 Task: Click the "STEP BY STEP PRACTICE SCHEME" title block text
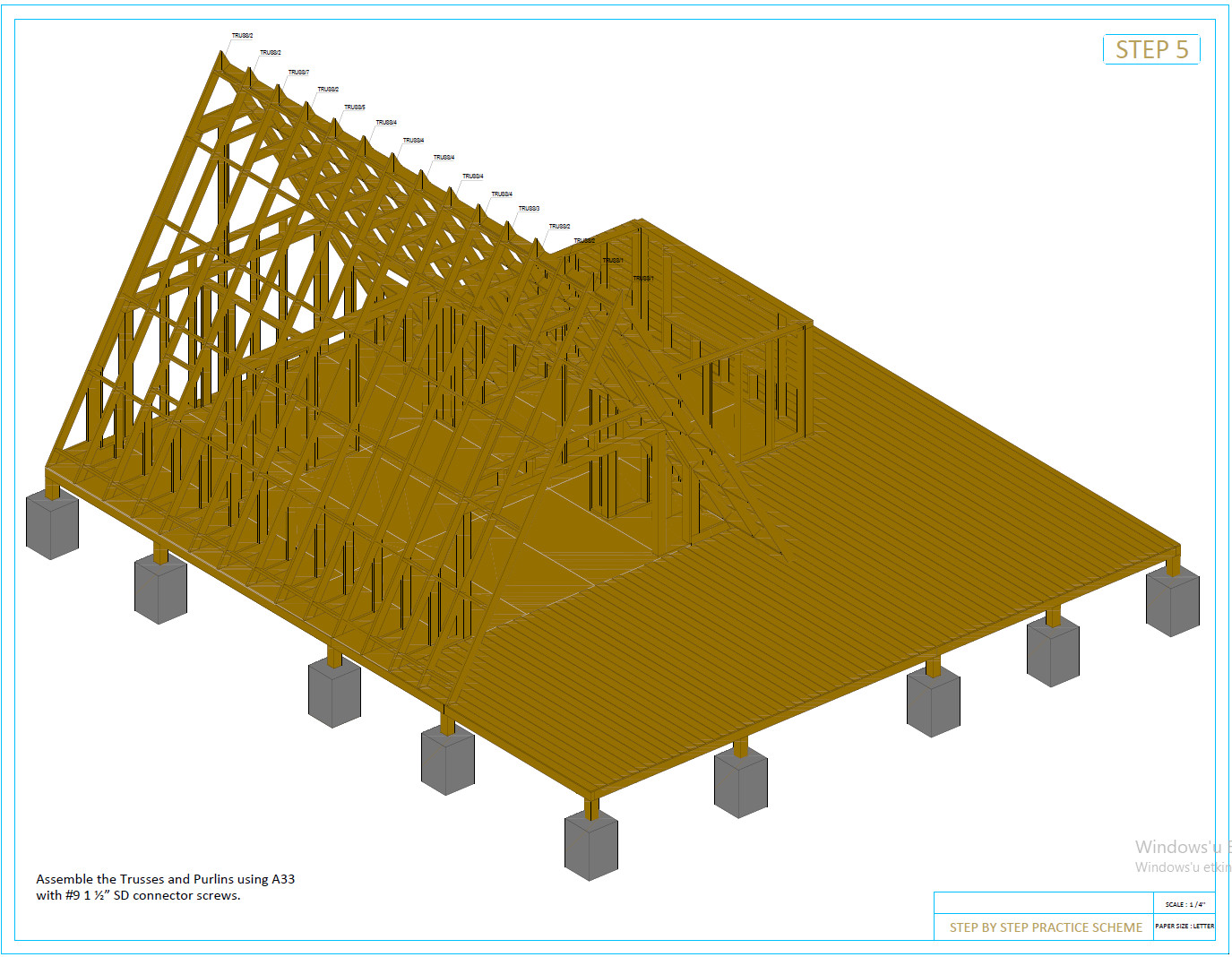[x=1046, y=927]
